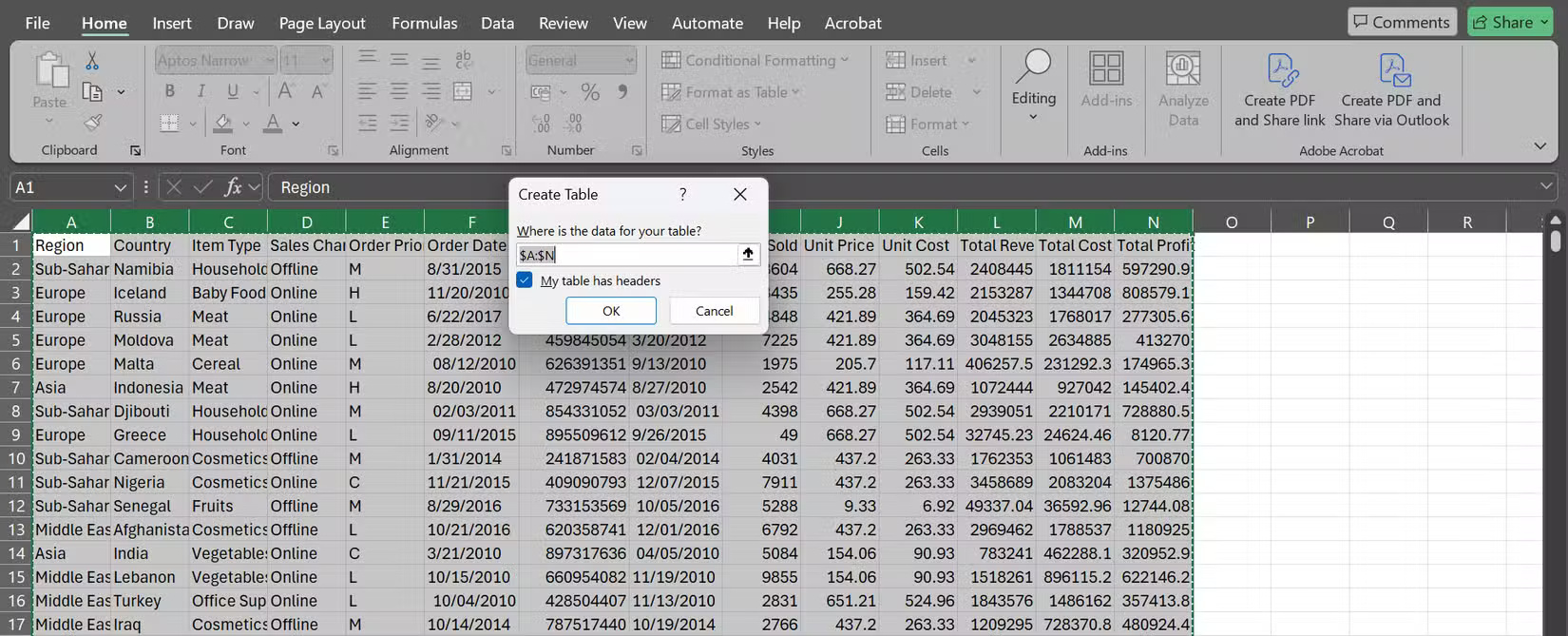The width and height of the screenshot is (1568, 636).
Task: Open the Page Layout tab
Action: (321, 23)
